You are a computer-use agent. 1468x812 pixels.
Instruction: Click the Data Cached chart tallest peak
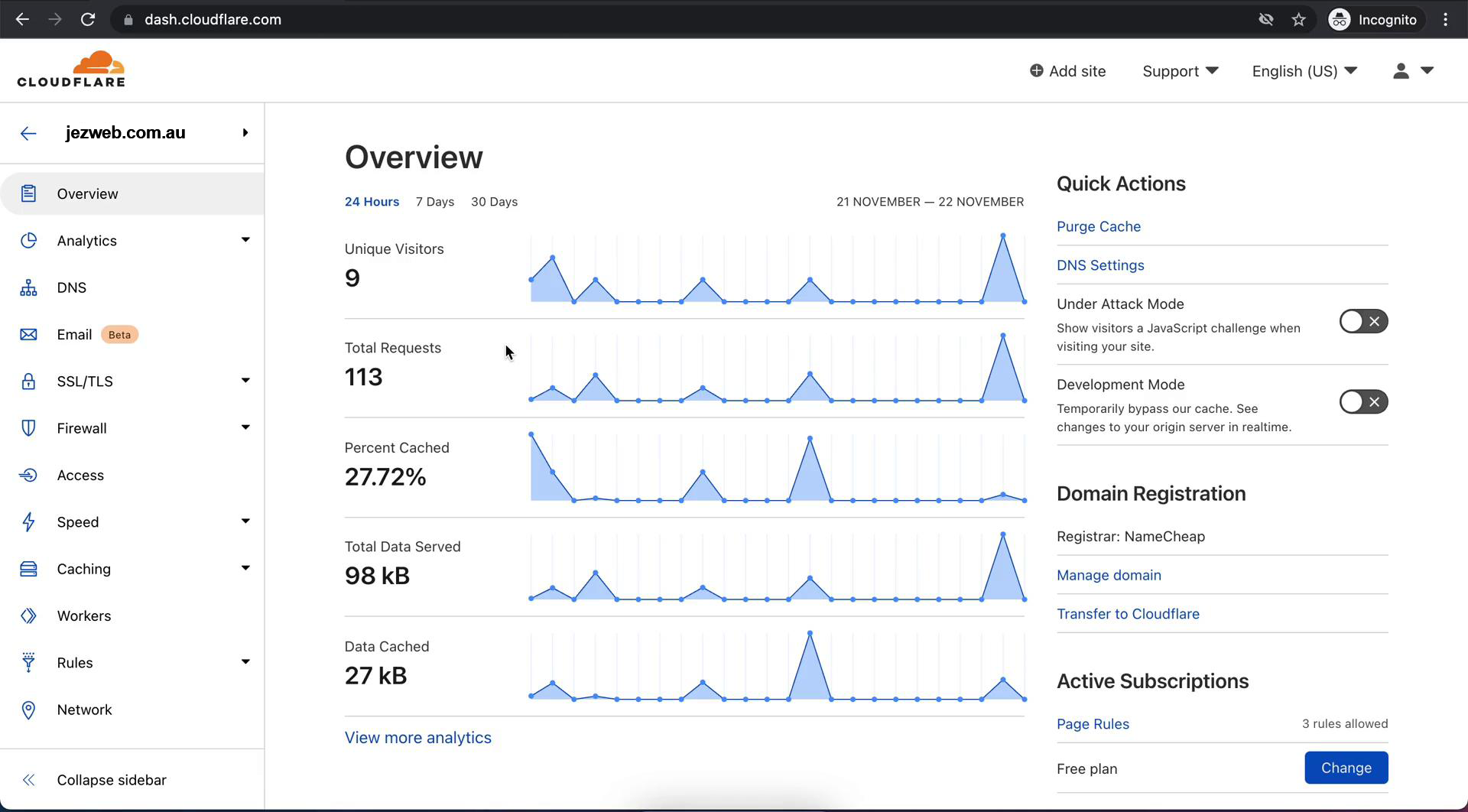click(810, 633)
